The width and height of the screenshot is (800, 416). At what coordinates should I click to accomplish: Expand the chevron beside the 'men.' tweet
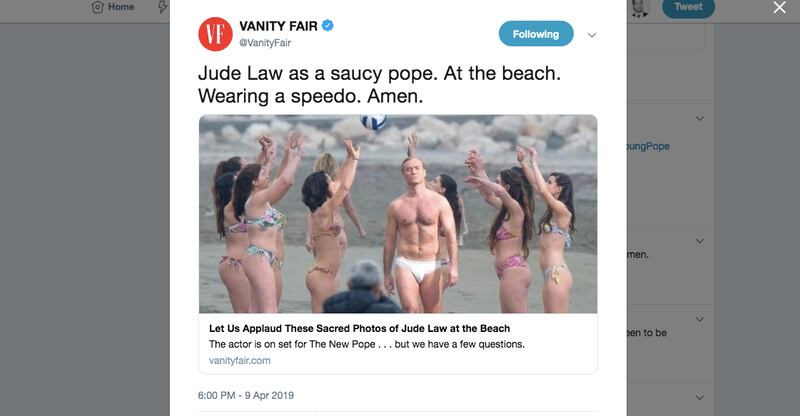coord(699,241)
